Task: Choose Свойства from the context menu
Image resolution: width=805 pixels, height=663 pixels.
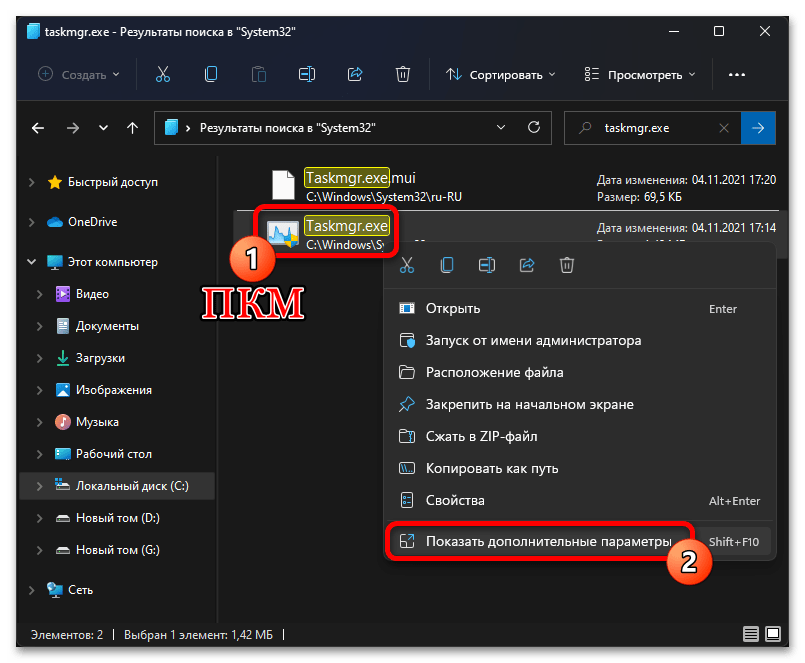Action: click(579, 500)
